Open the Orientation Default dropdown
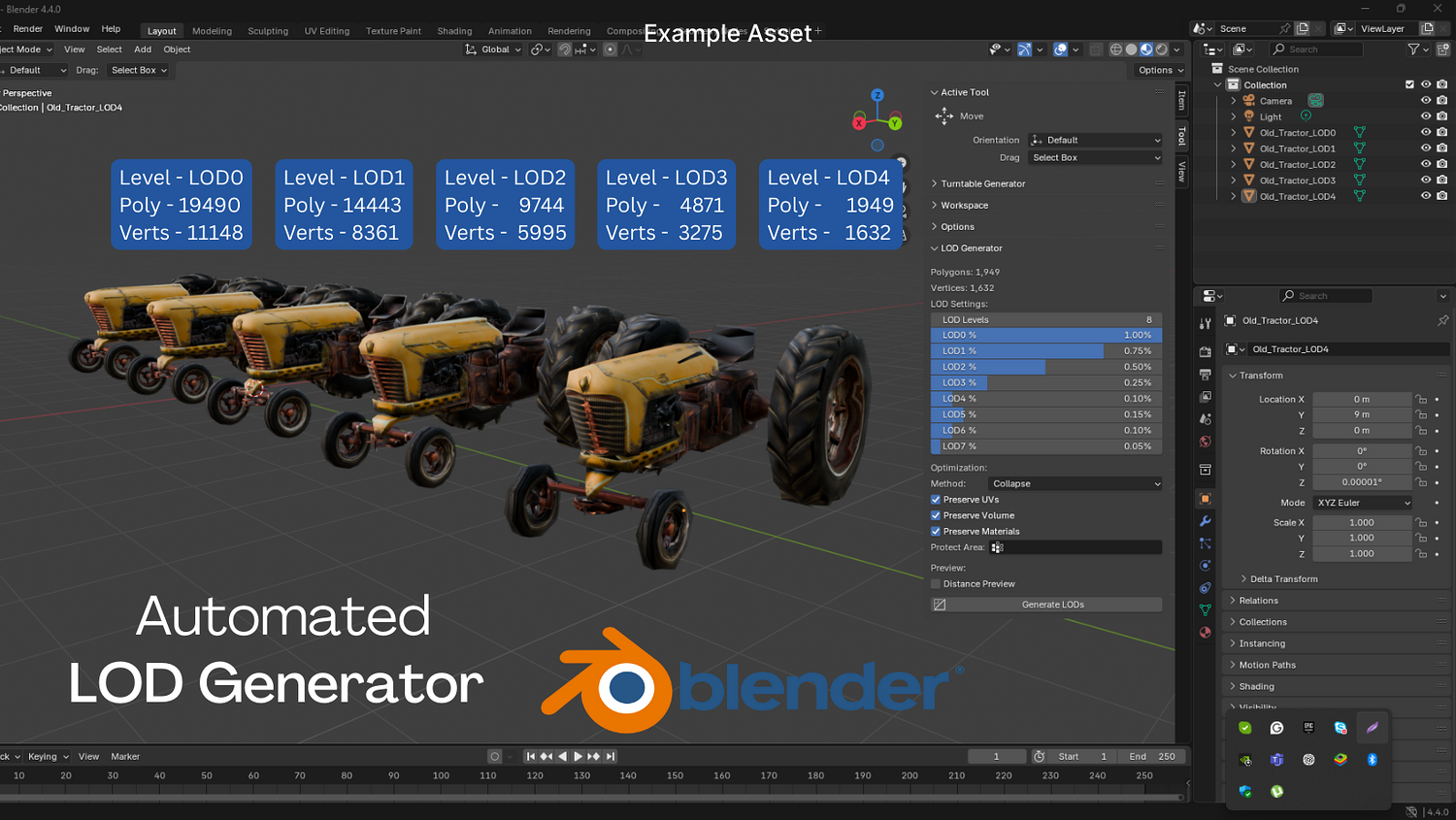 click(x=1095, y=140)
